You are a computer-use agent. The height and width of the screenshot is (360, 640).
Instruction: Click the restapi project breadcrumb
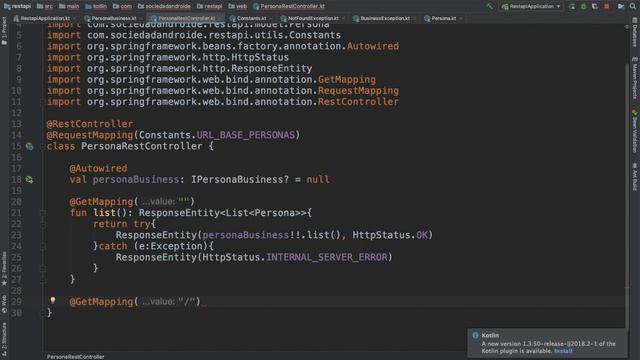18,6
